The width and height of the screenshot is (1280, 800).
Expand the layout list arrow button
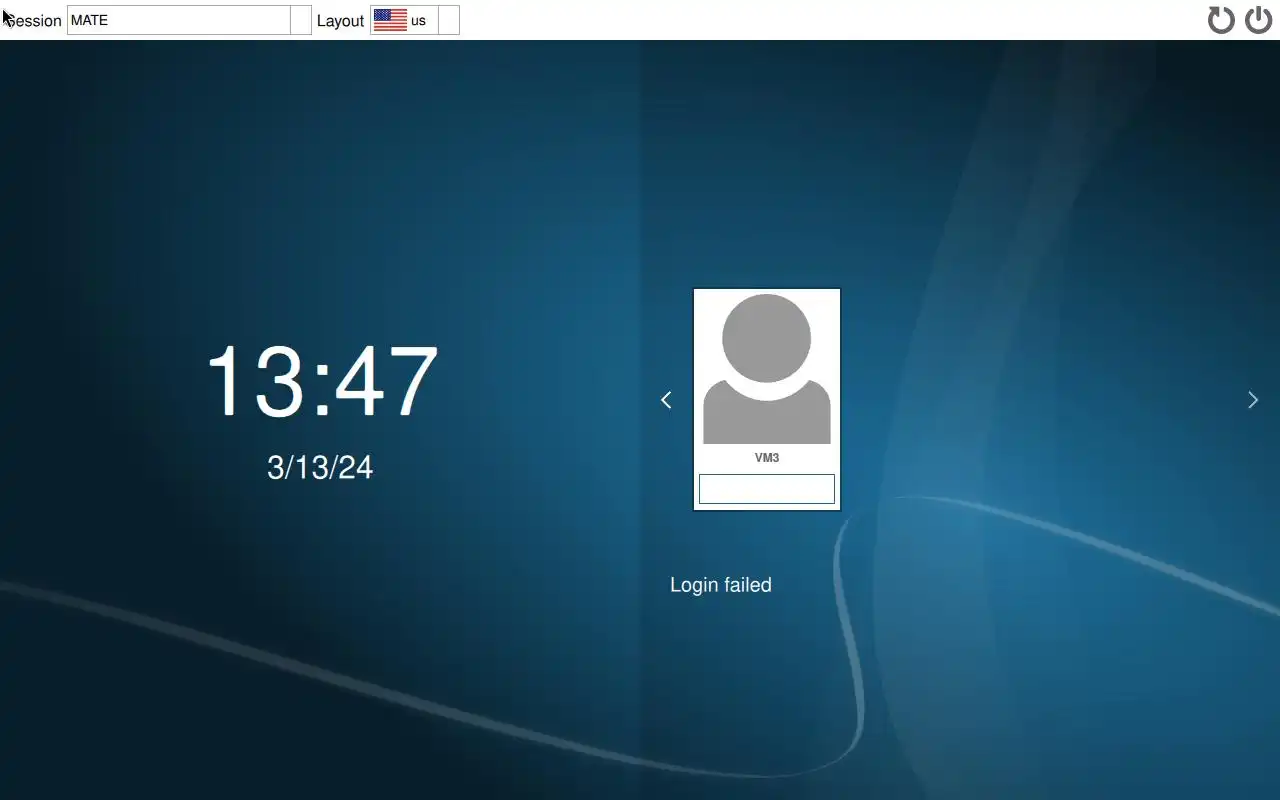pos(449,20)
